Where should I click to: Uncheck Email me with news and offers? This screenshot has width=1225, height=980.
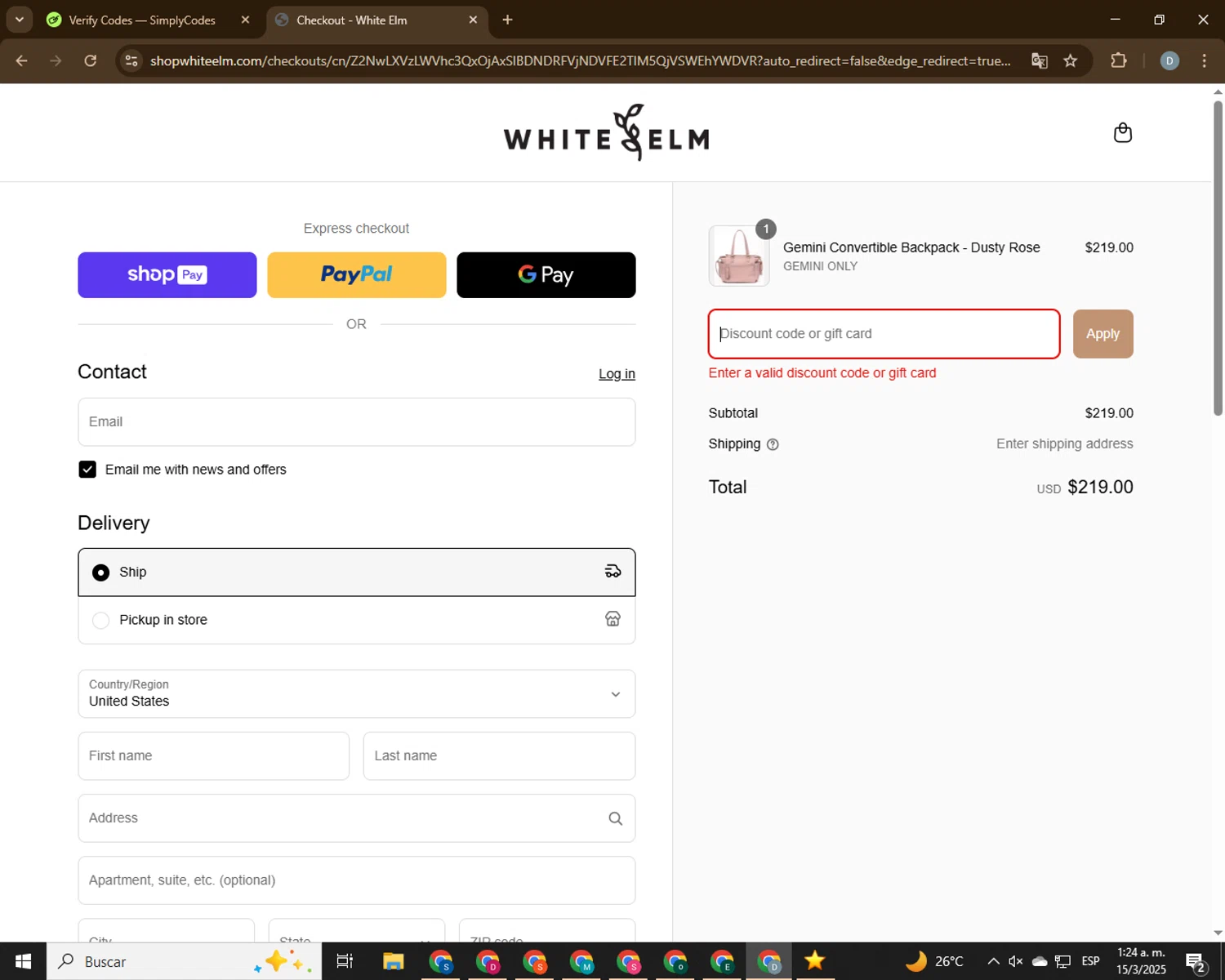87,470
